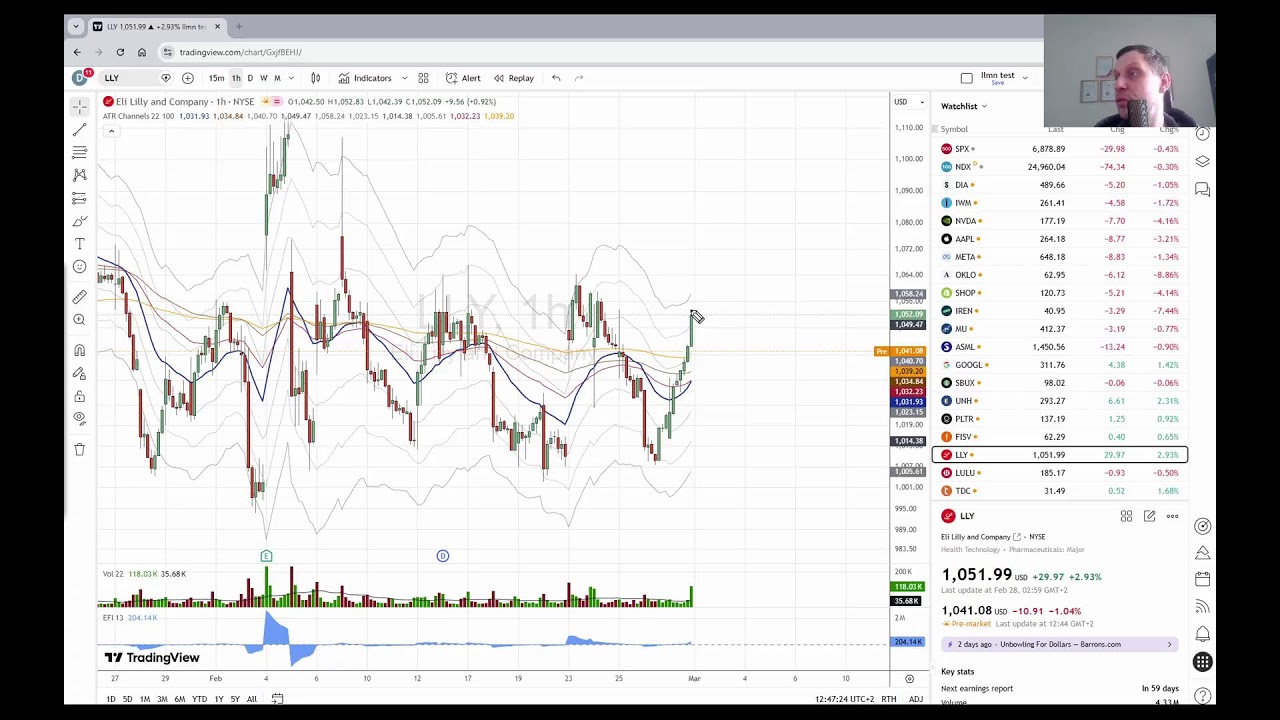Screen dimensions: 1280x720
Task: Show All date range
Action: tap(252, 699)
